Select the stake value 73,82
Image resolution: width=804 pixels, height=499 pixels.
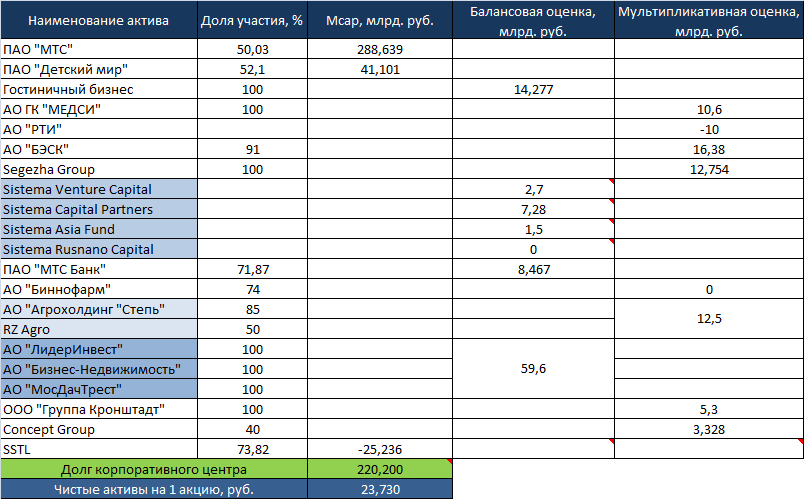coord(252,449)
